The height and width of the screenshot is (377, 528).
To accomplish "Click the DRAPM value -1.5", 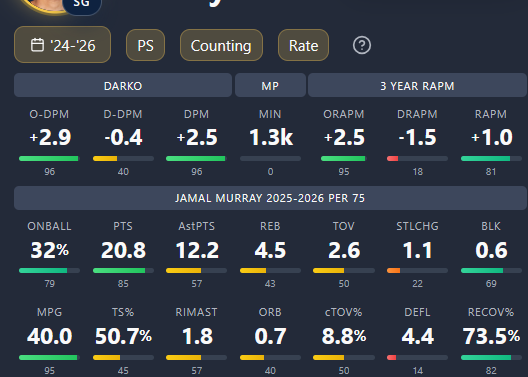I will tap(418, 137).
